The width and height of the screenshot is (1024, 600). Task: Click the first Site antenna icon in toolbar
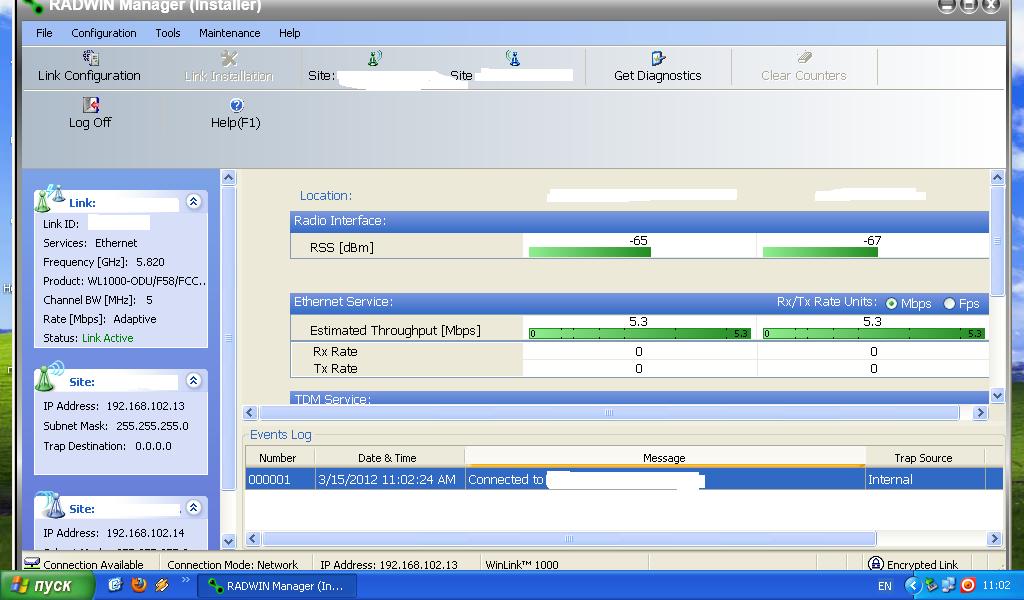click(x=374, y=59)
